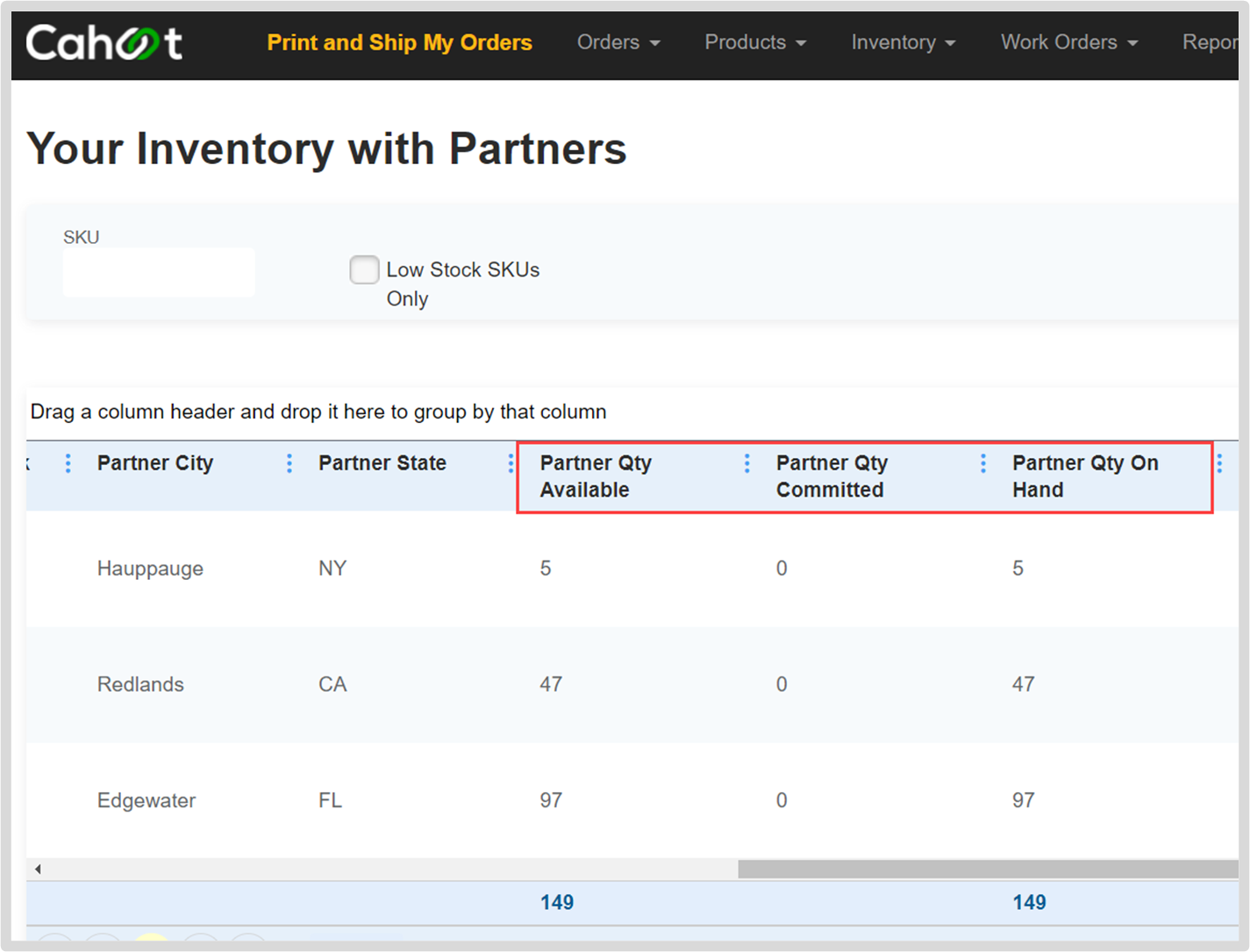Click Hauppauge's Qty Available value 5
The height and width of the screenshot is (952, 1250).
coord(546,569)
